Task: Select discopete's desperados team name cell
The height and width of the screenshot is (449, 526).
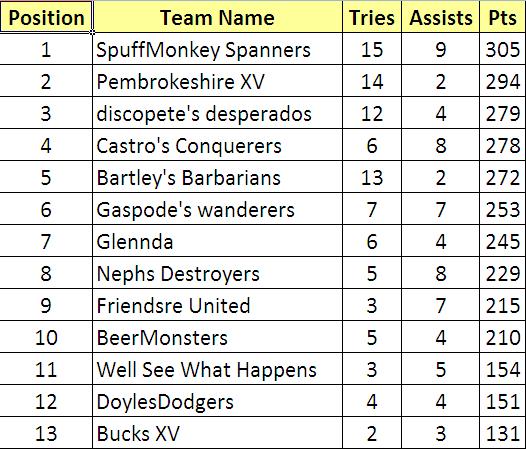Action: click(x=217, y=113)
